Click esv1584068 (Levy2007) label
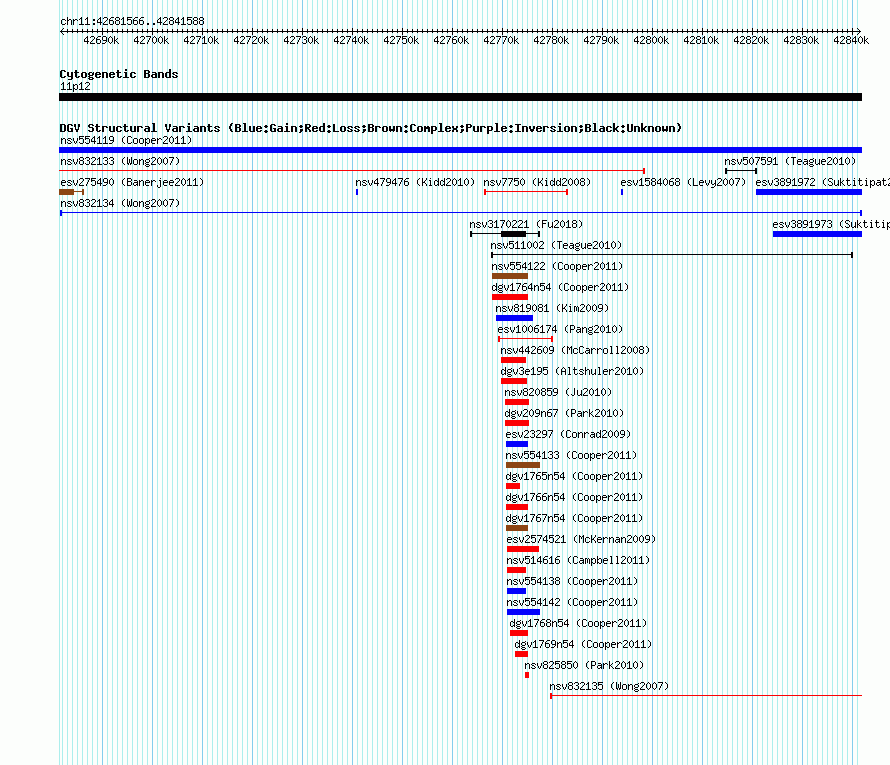 click(x=683, y=182)
